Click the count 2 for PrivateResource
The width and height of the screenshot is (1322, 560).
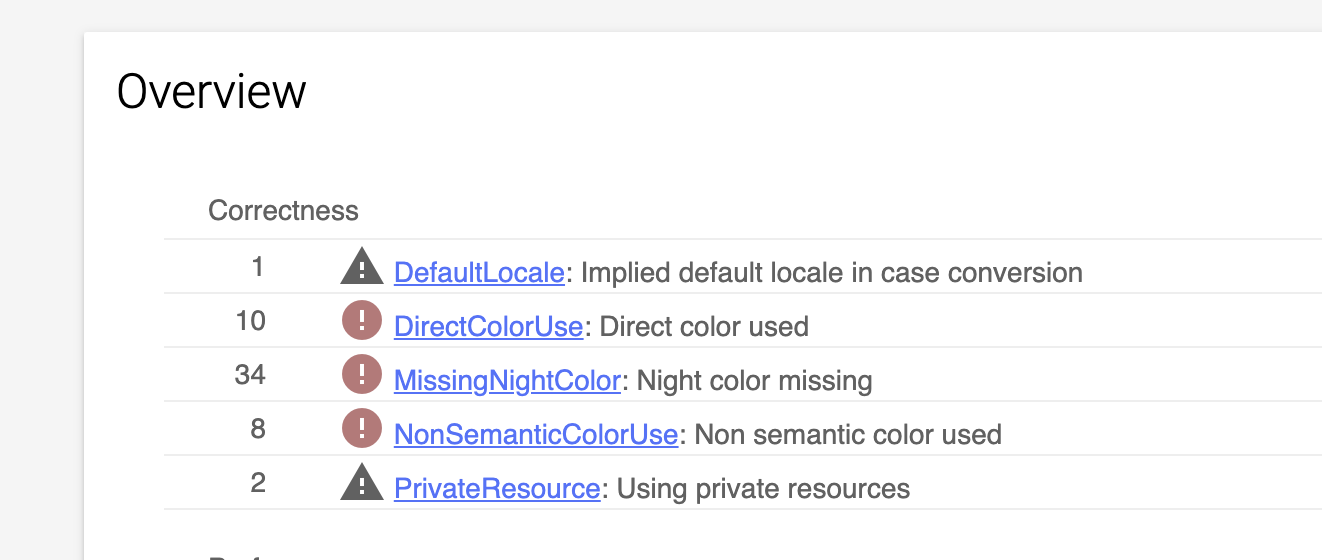(x=258, y=483)
